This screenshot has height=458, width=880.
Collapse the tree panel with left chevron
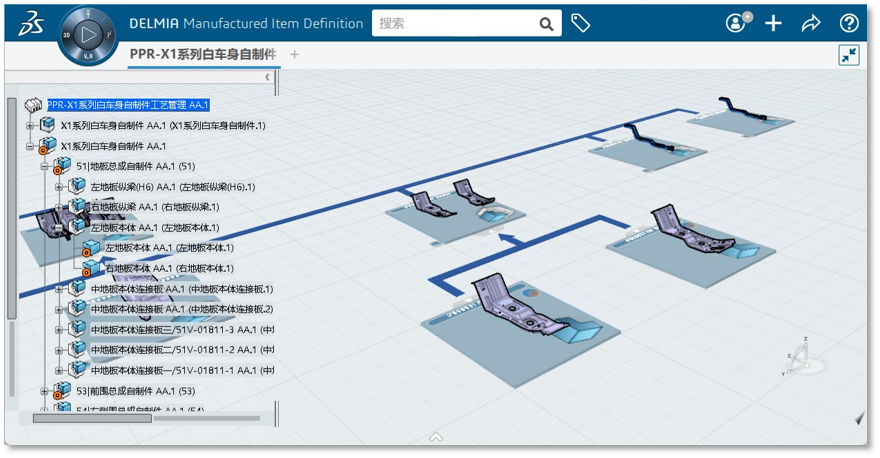(x=267, y=77)
